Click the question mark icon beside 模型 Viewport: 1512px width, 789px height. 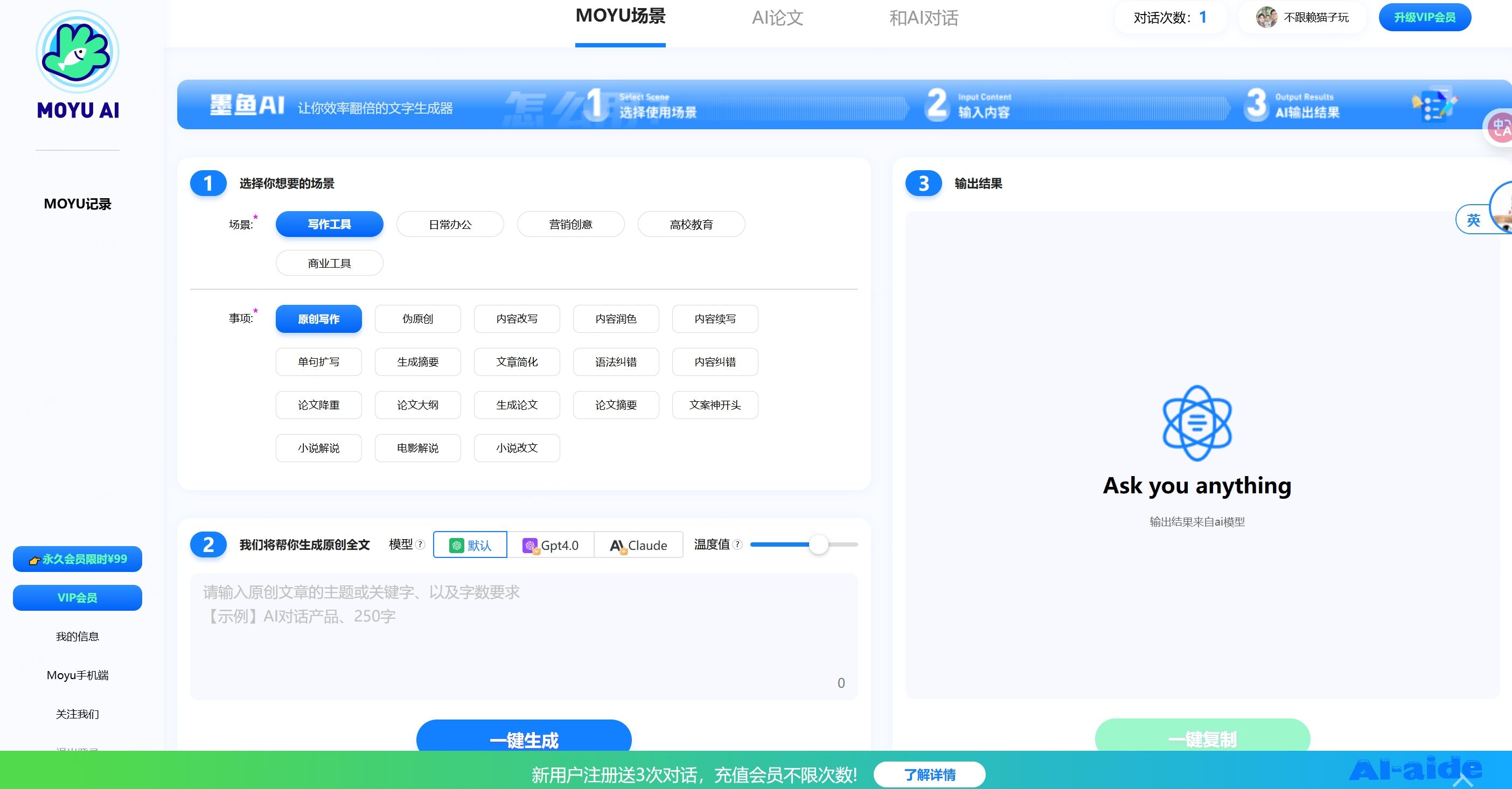point(420,544)
